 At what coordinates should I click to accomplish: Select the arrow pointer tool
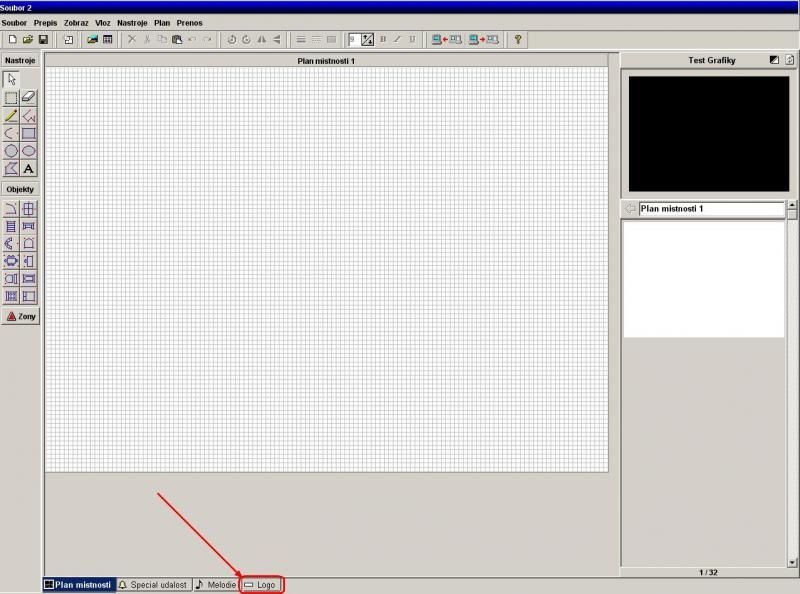tap(11, 79)
